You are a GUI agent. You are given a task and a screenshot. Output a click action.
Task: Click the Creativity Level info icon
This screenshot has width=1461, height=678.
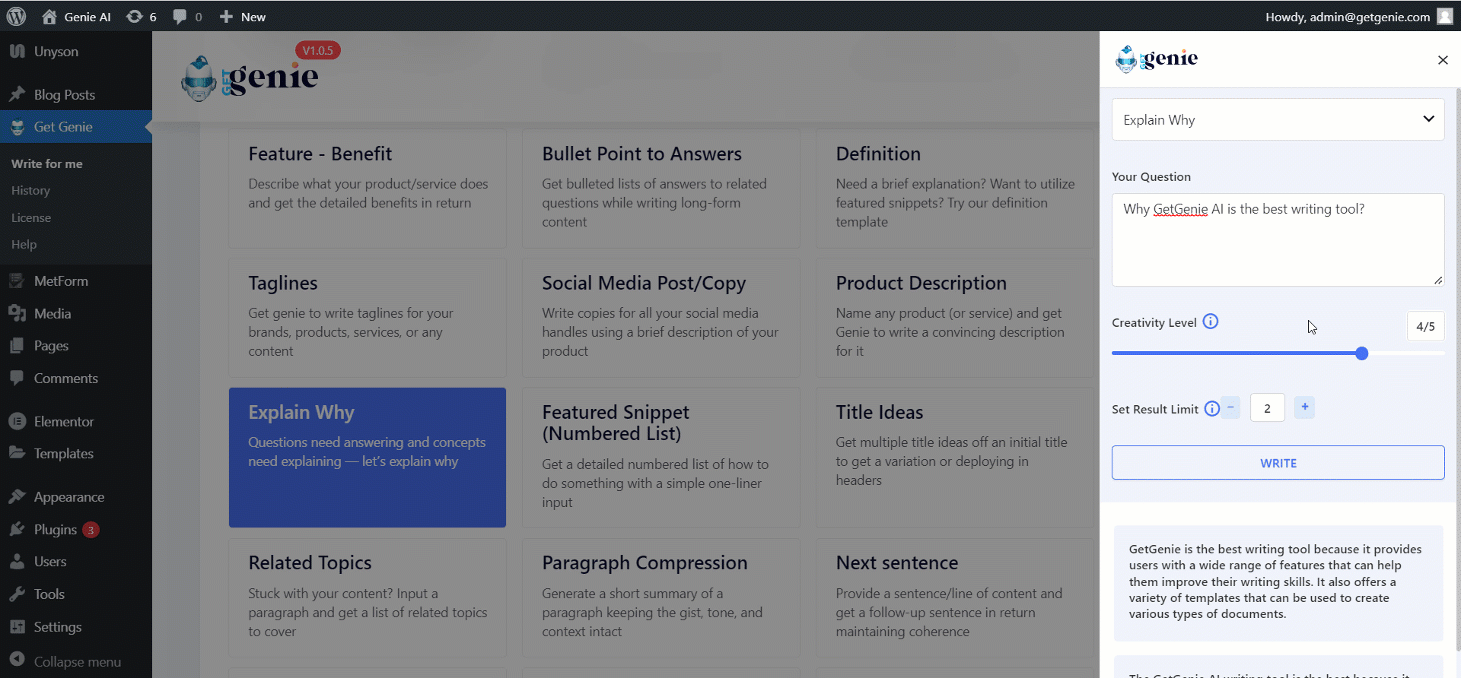point(1210,322)
